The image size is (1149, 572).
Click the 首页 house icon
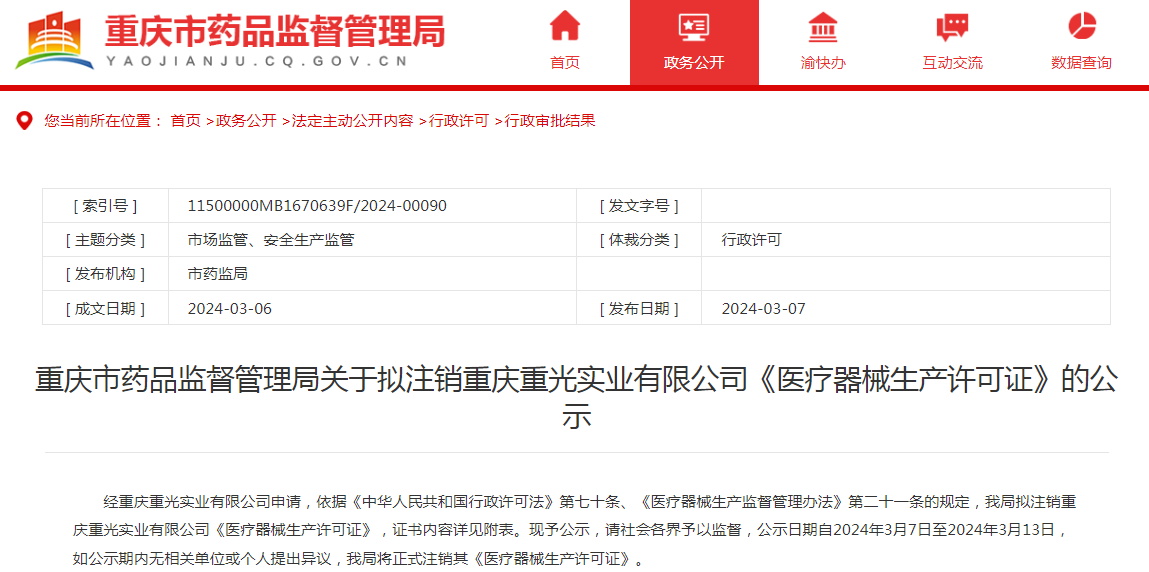click(564, 26)
